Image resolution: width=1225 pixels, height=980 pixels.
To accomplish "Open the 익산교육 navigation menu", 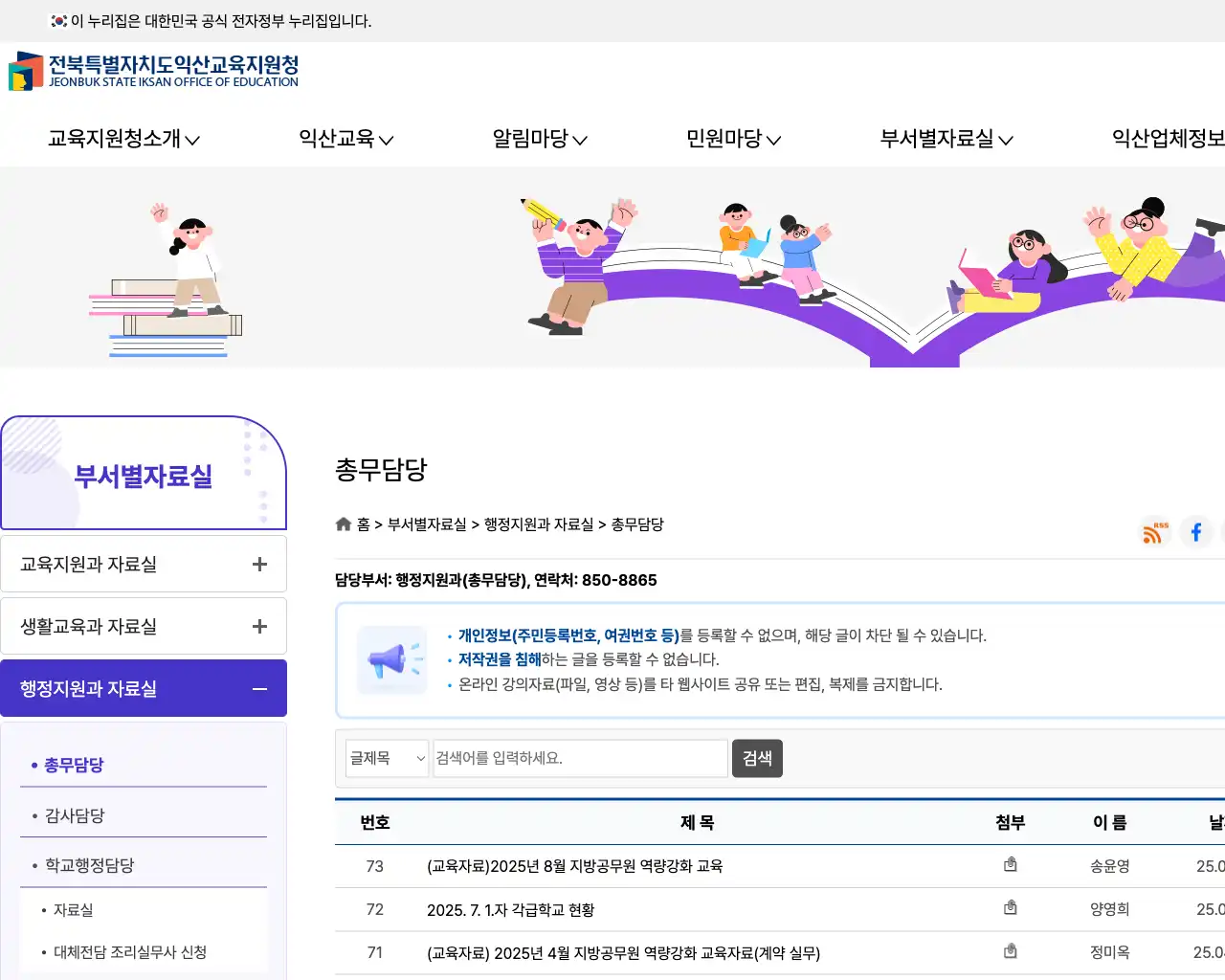I will (346, 139).
